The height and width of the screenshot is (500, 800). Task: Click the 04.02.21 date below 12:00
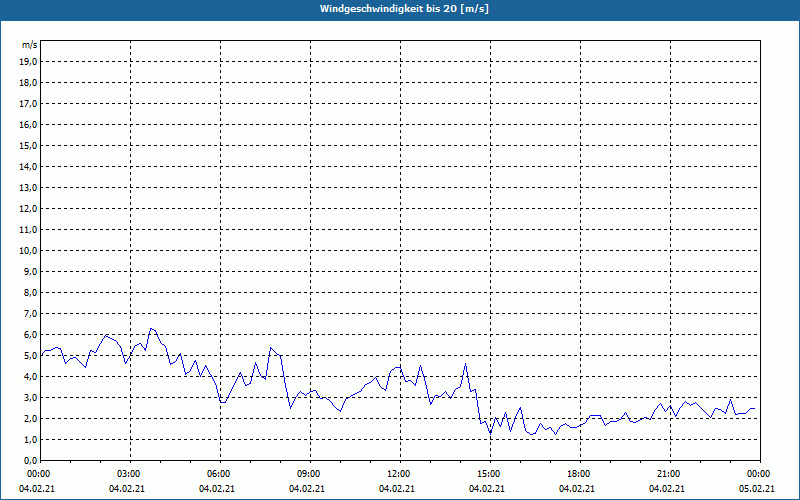397,489
